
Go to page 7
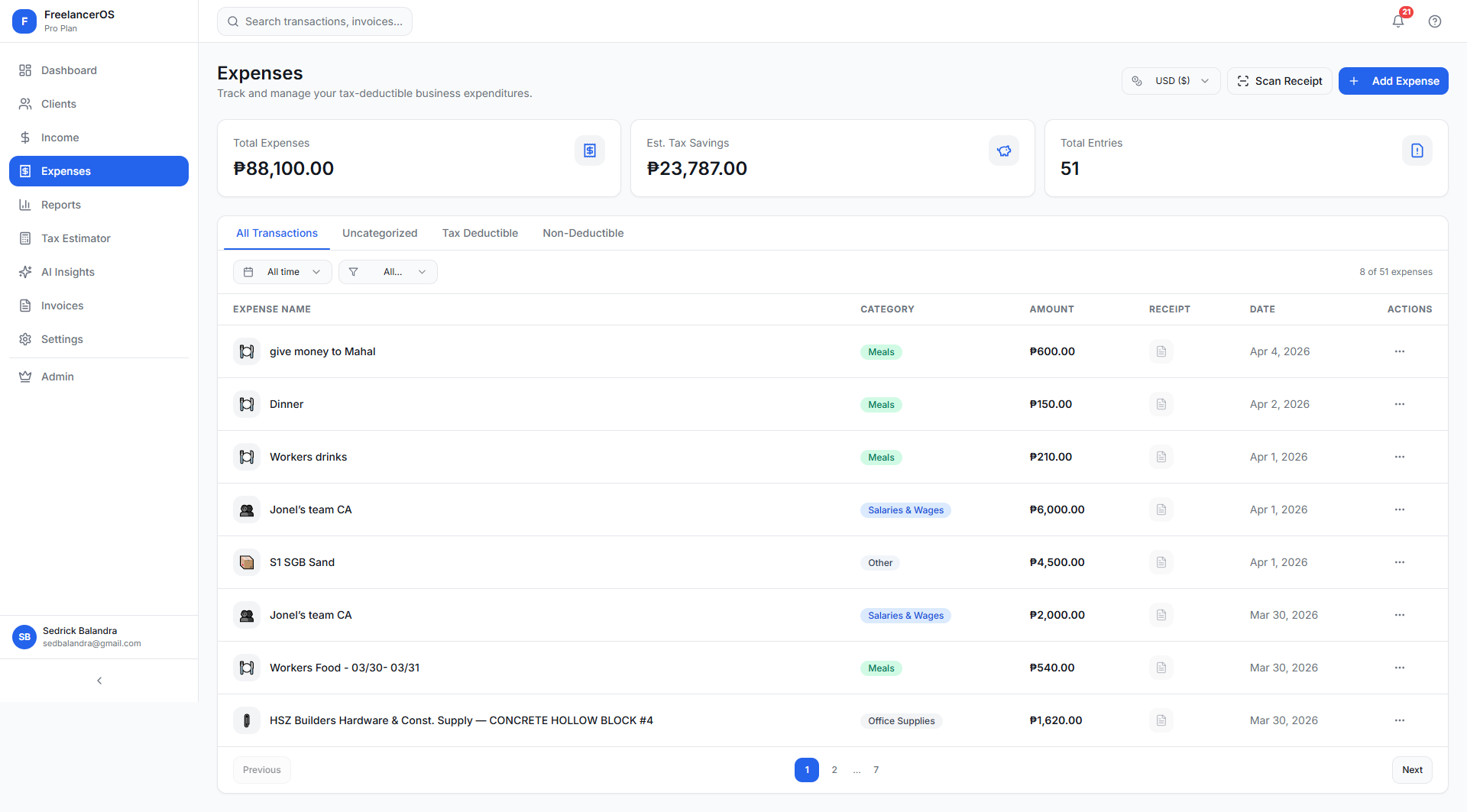point(876,770)
